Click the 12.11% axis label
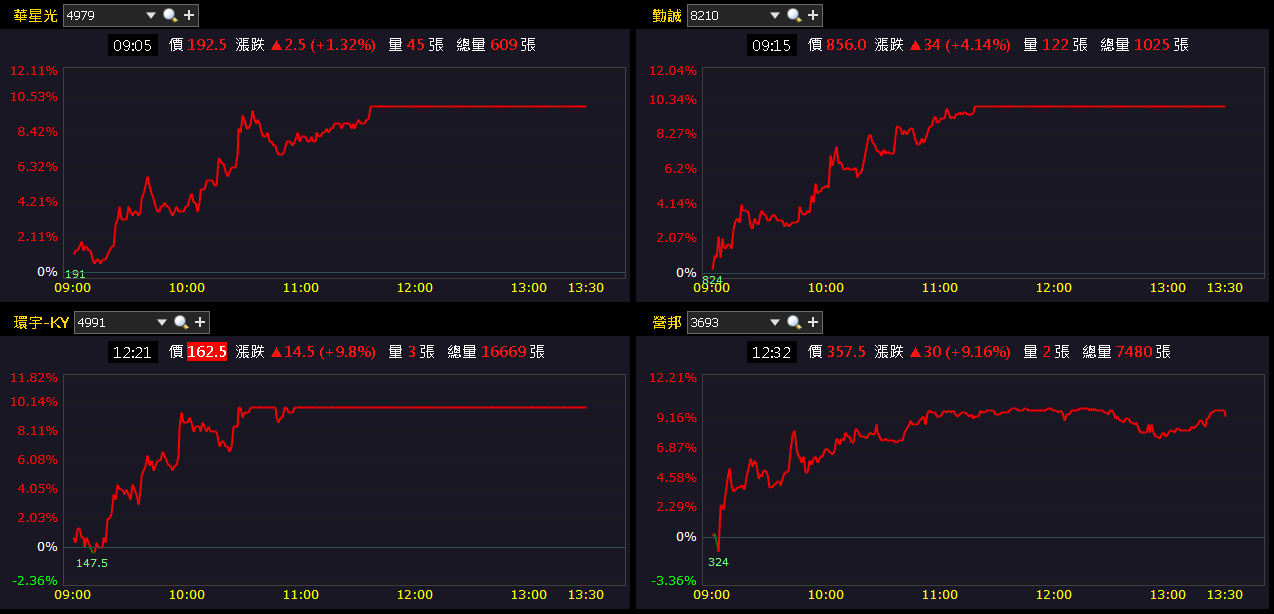This screenshot has width=1274, height=614. click(x=35, y=70)
